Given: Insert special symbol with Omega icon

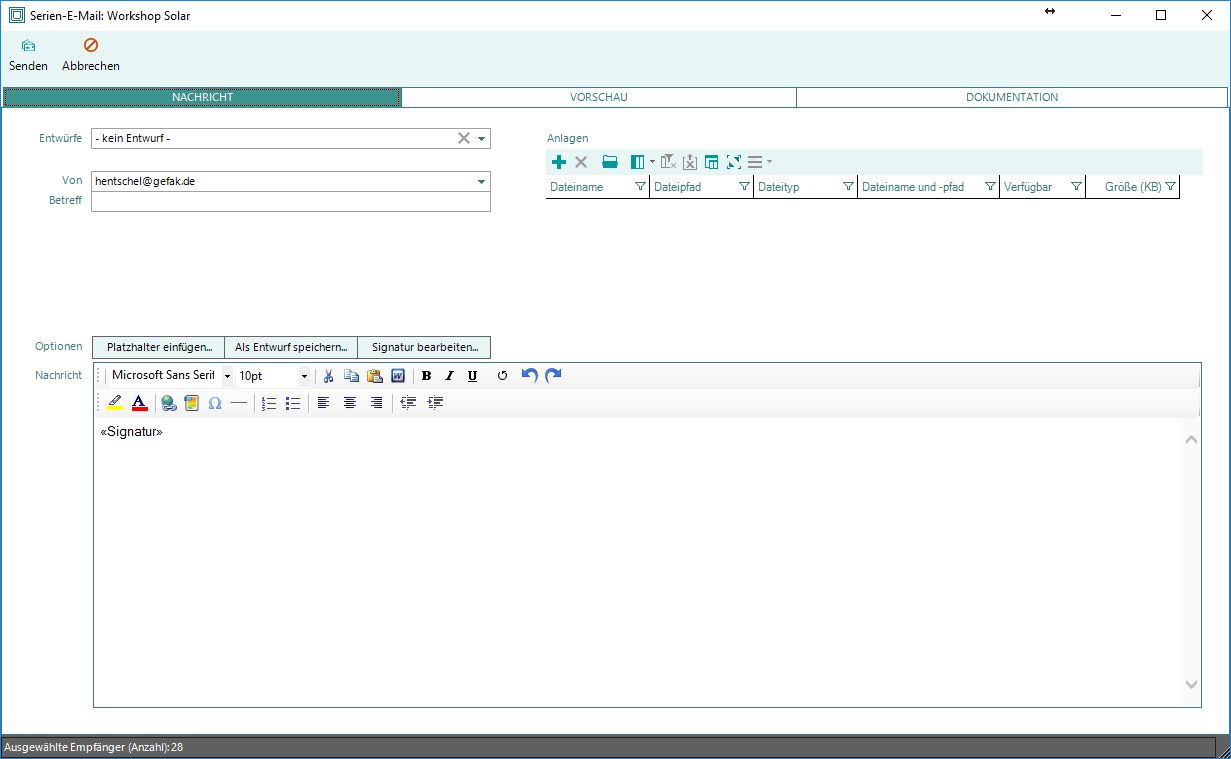Looking at the screenshot, I should pos(214,403).
